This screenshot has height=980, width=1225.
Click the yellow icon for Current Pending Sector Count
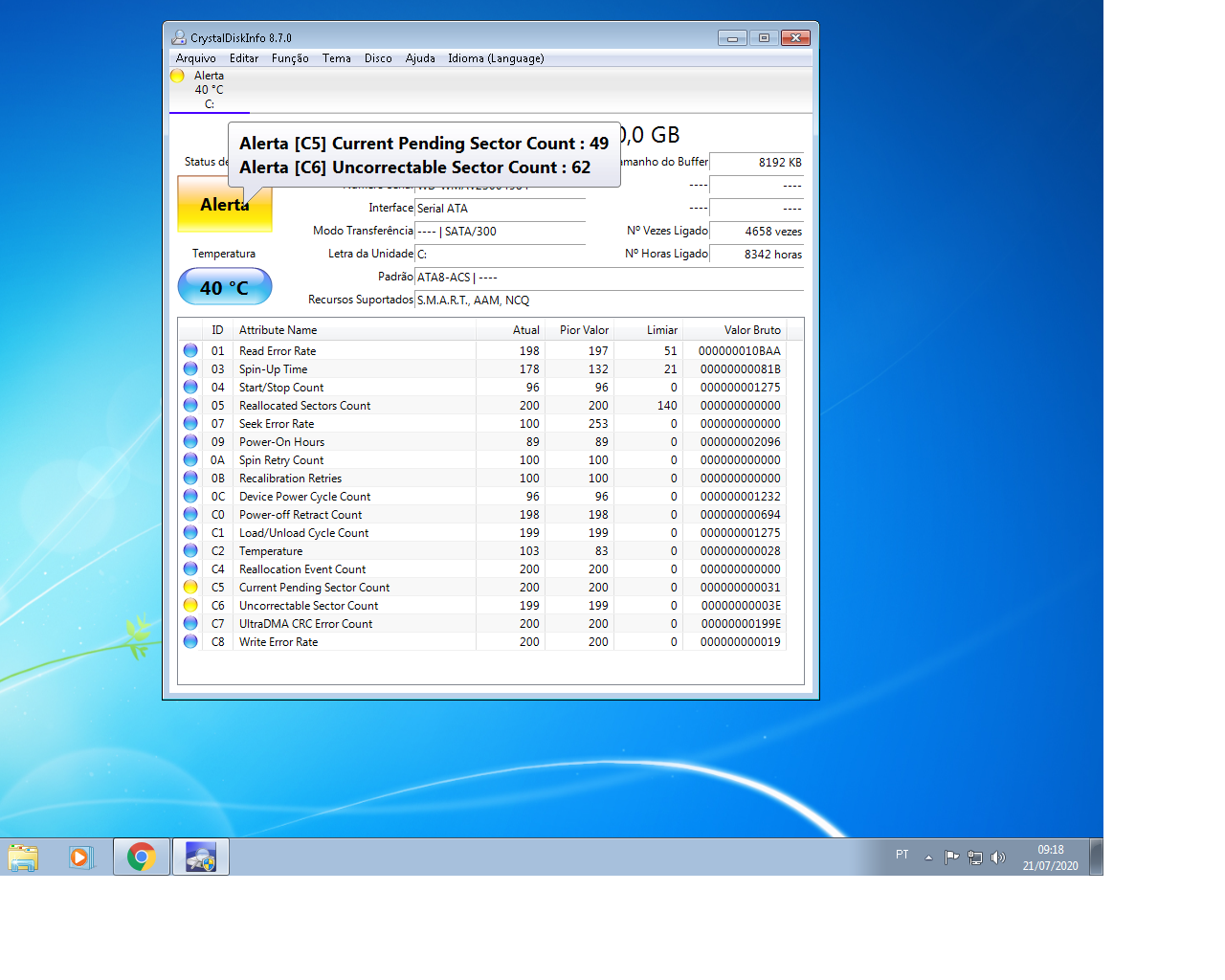pyautogui.click(x=190, y=587)
